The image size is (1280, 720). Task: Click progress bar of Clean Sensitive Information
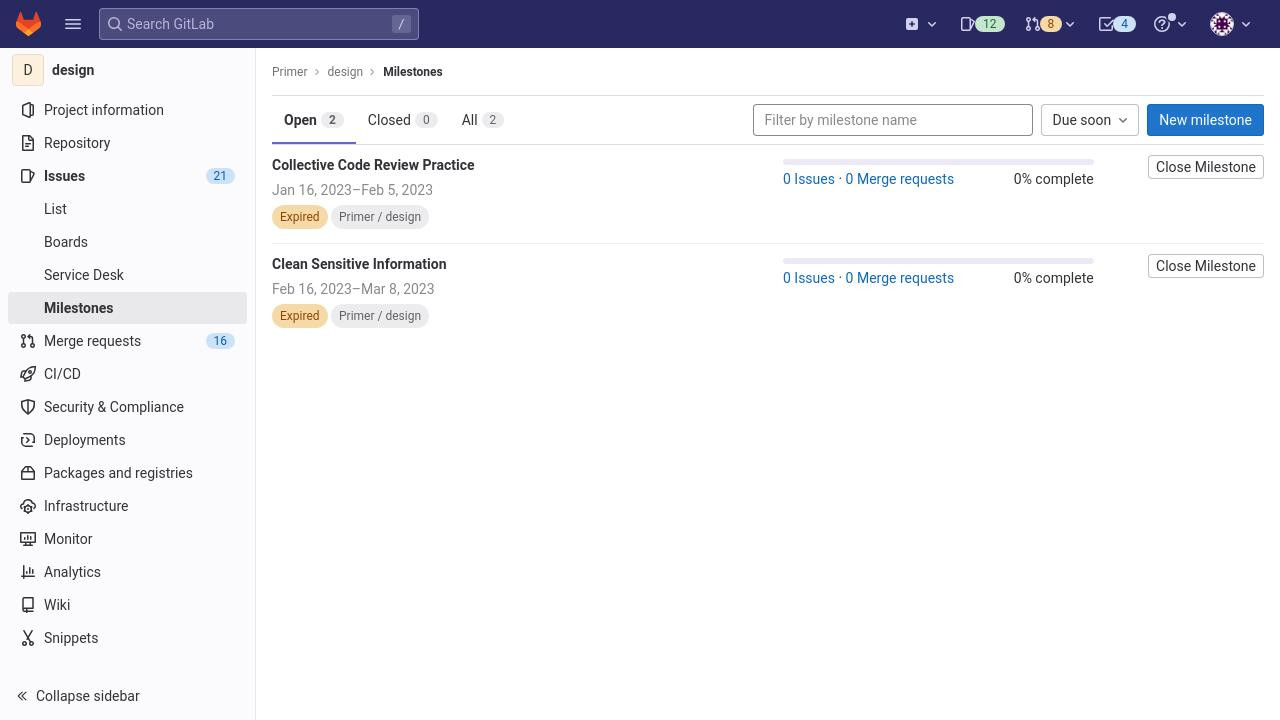click(938, 260)
